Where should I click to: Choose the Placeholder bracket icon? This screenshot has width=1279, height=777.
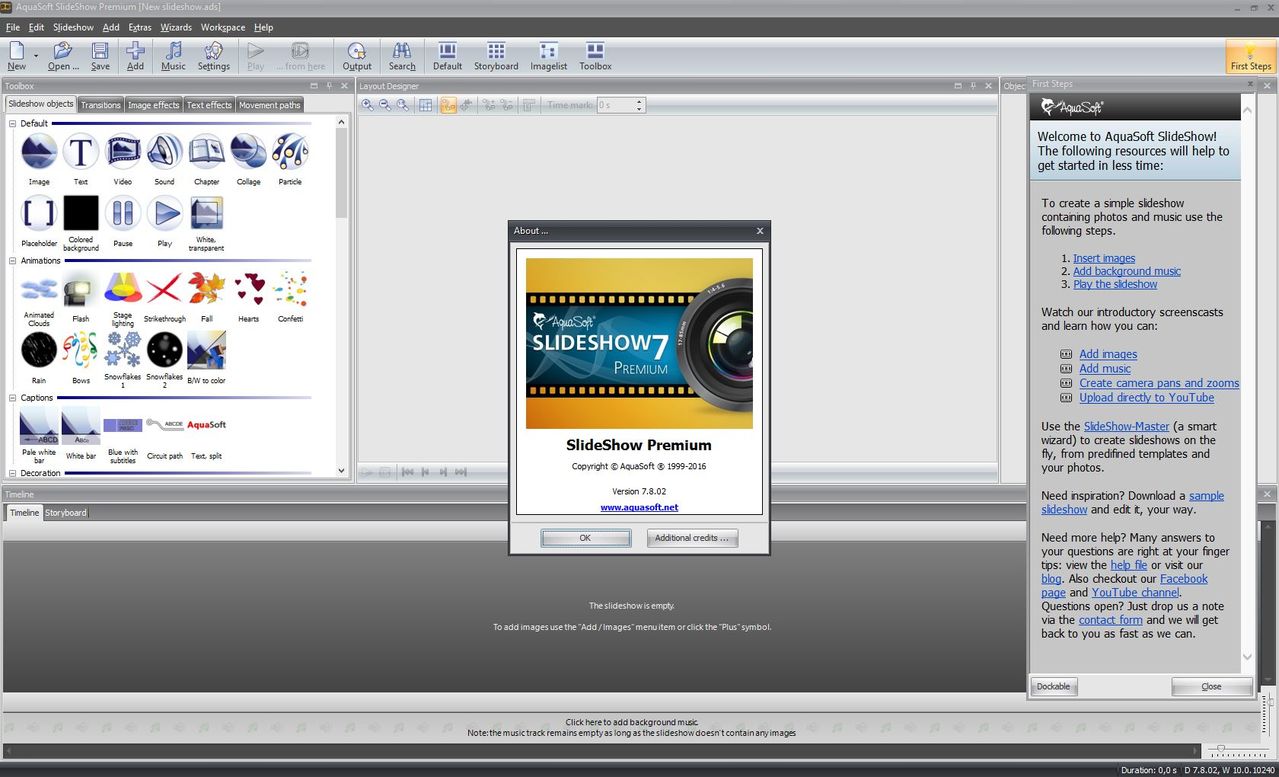(x=39, y=213)
